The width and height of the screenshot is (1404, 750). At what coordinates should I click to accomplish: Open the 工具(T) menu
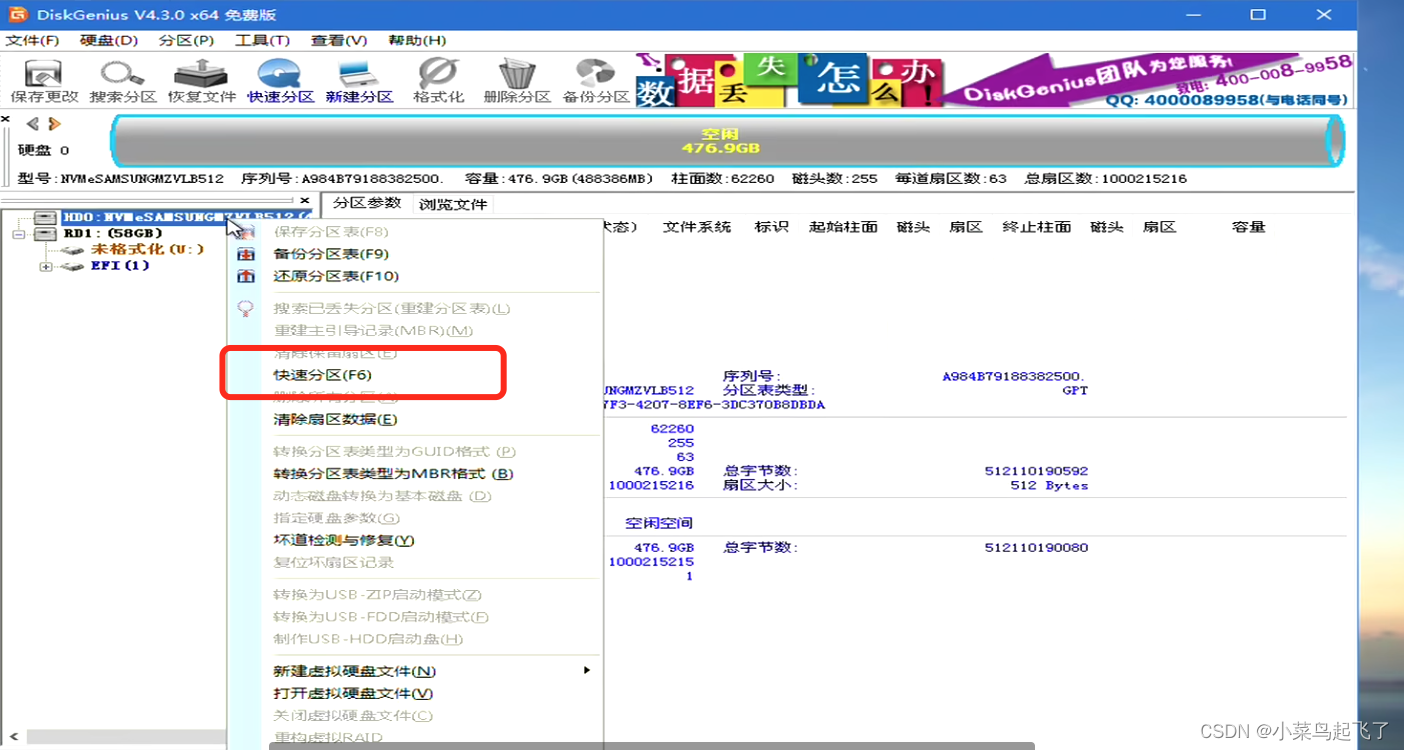(262, 40)
